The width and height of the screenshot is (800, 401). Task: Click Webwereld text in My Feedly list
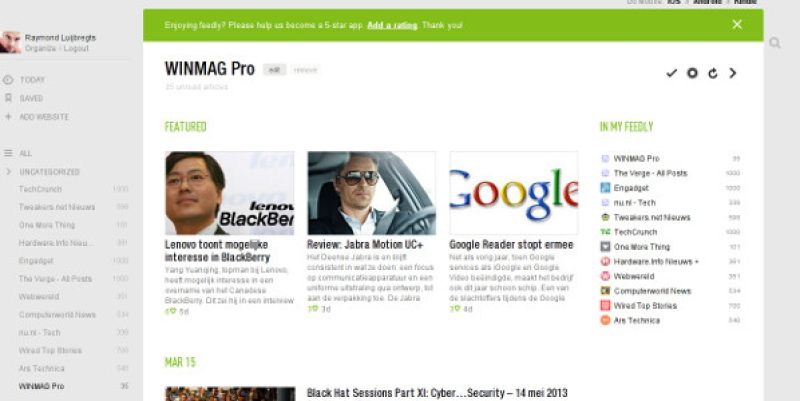[x=634, y=276]
